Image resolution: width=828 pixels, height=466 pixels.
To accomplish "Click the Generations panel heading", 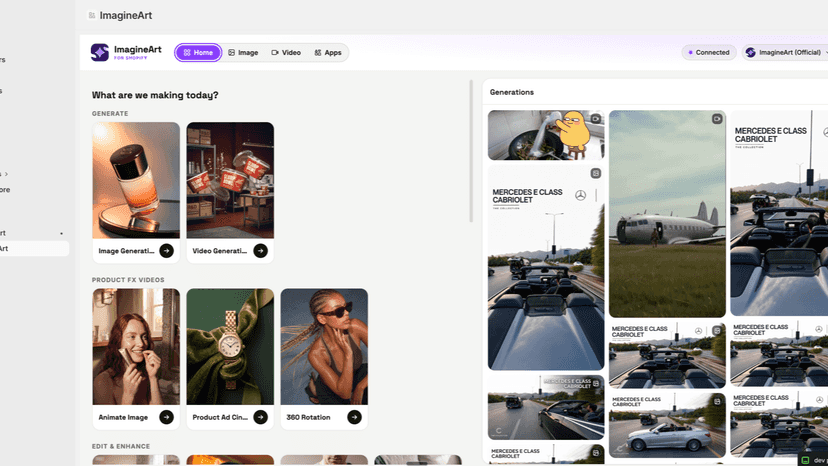I will [512, 92].
